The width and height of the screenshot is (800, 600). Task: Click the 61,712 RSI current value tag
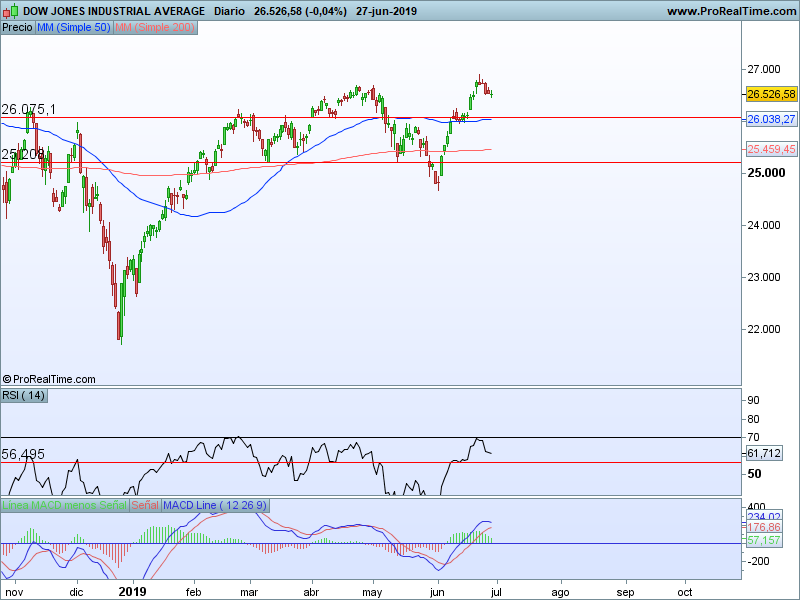tap(764, 453)
